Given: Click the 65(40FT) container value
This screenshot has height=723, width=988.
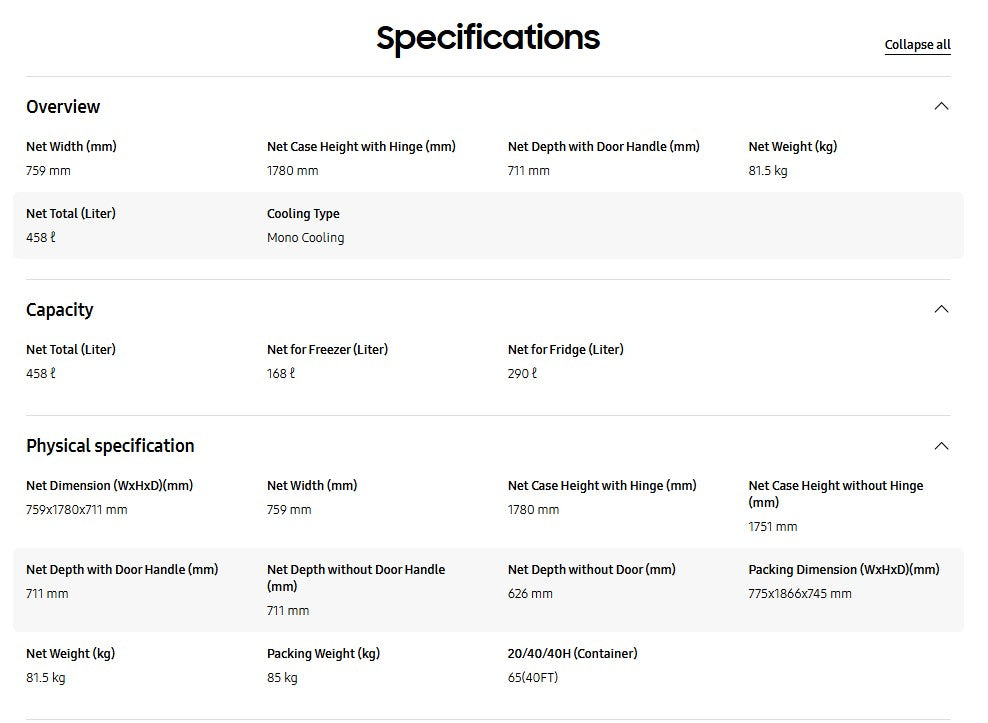Looking at the screenshot, I should tap(533, 678).
